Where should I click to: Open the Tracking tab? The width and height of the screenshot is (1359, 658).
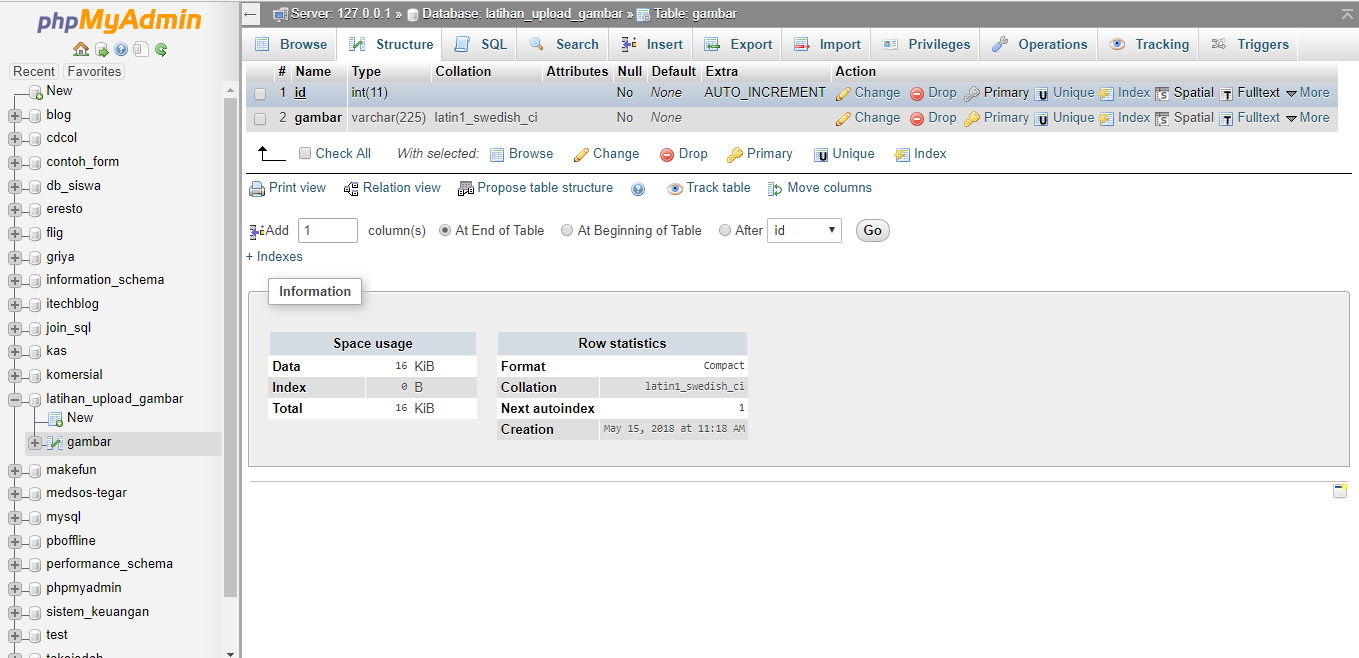(1149, 44)
